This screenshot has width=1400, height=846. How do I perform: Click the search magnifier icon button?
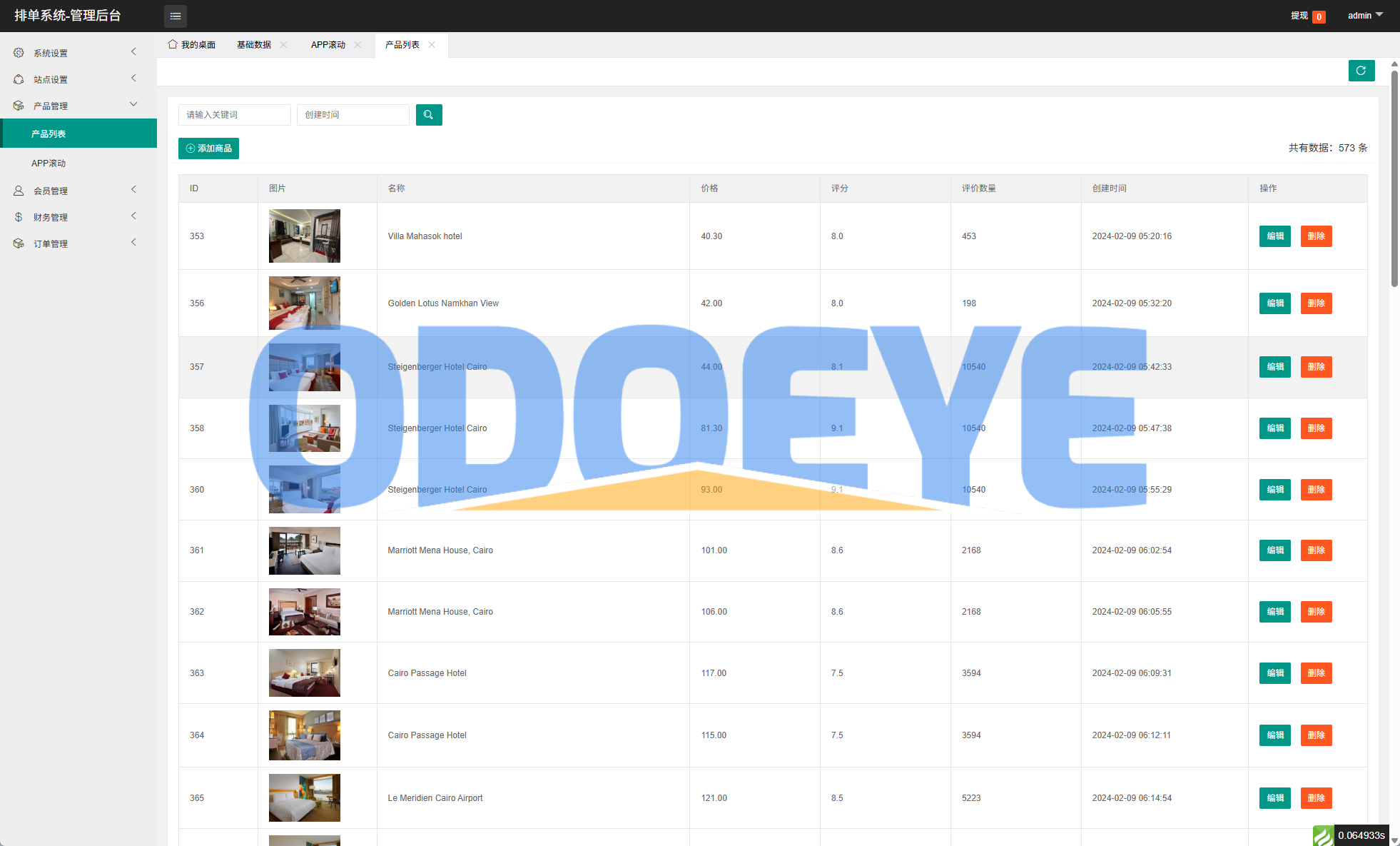coord(429,115)
